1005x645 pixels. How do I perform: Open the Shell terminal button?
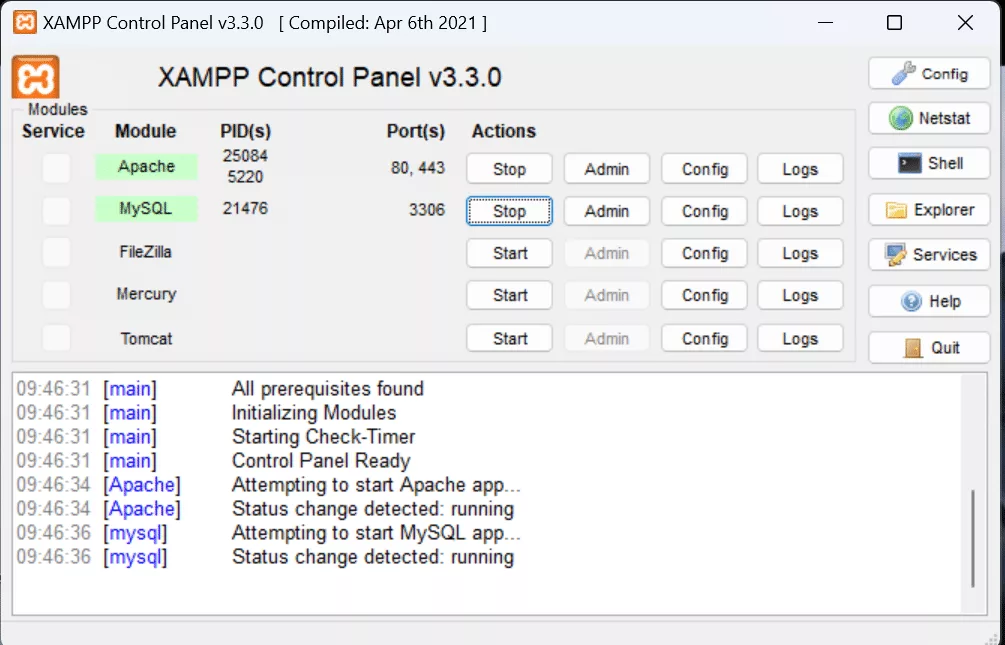pos(929,163)
